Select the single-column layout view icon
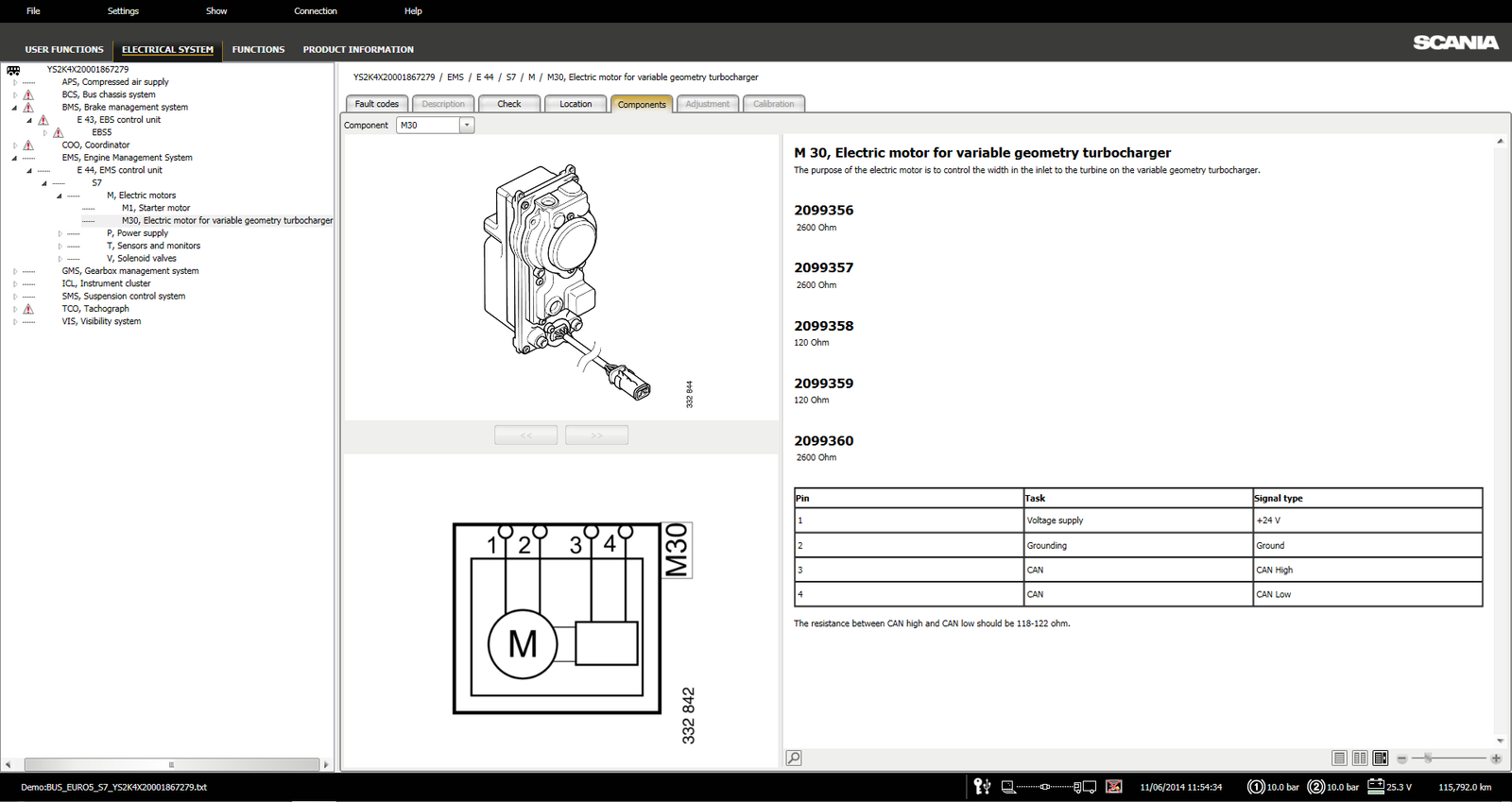This screenshot has width=1512, height=802. pyautogui.click(x=1339, y=758)
